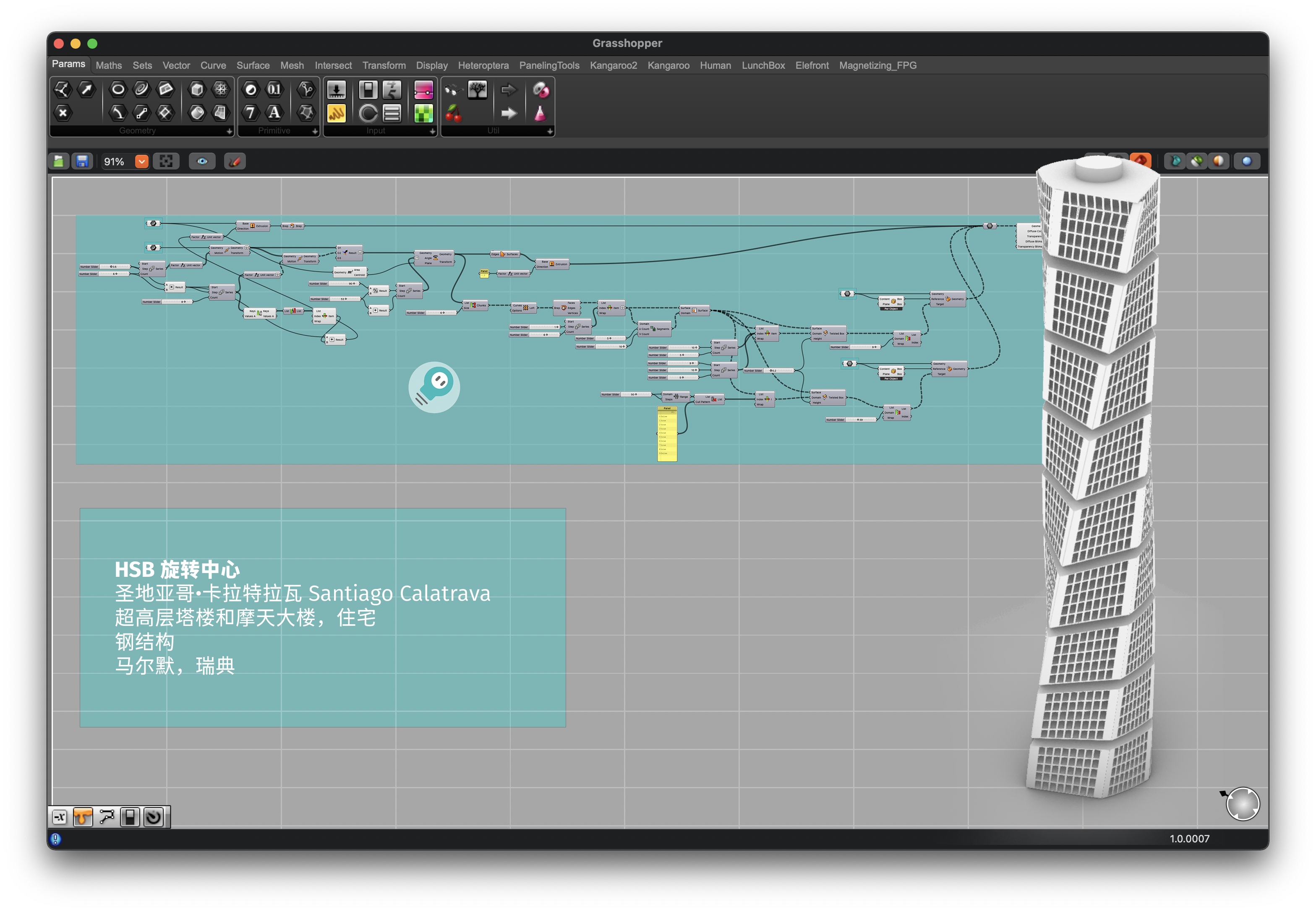Click the zoom extents button
Image resolution: width=1316 pixels, height=912 pixels.
[166, 162]
